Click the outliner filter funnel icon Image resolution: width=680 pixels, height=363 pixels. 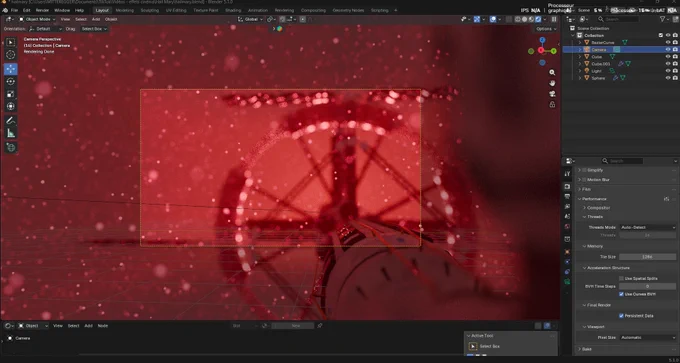pyautogui.click(x=662, y=19)
